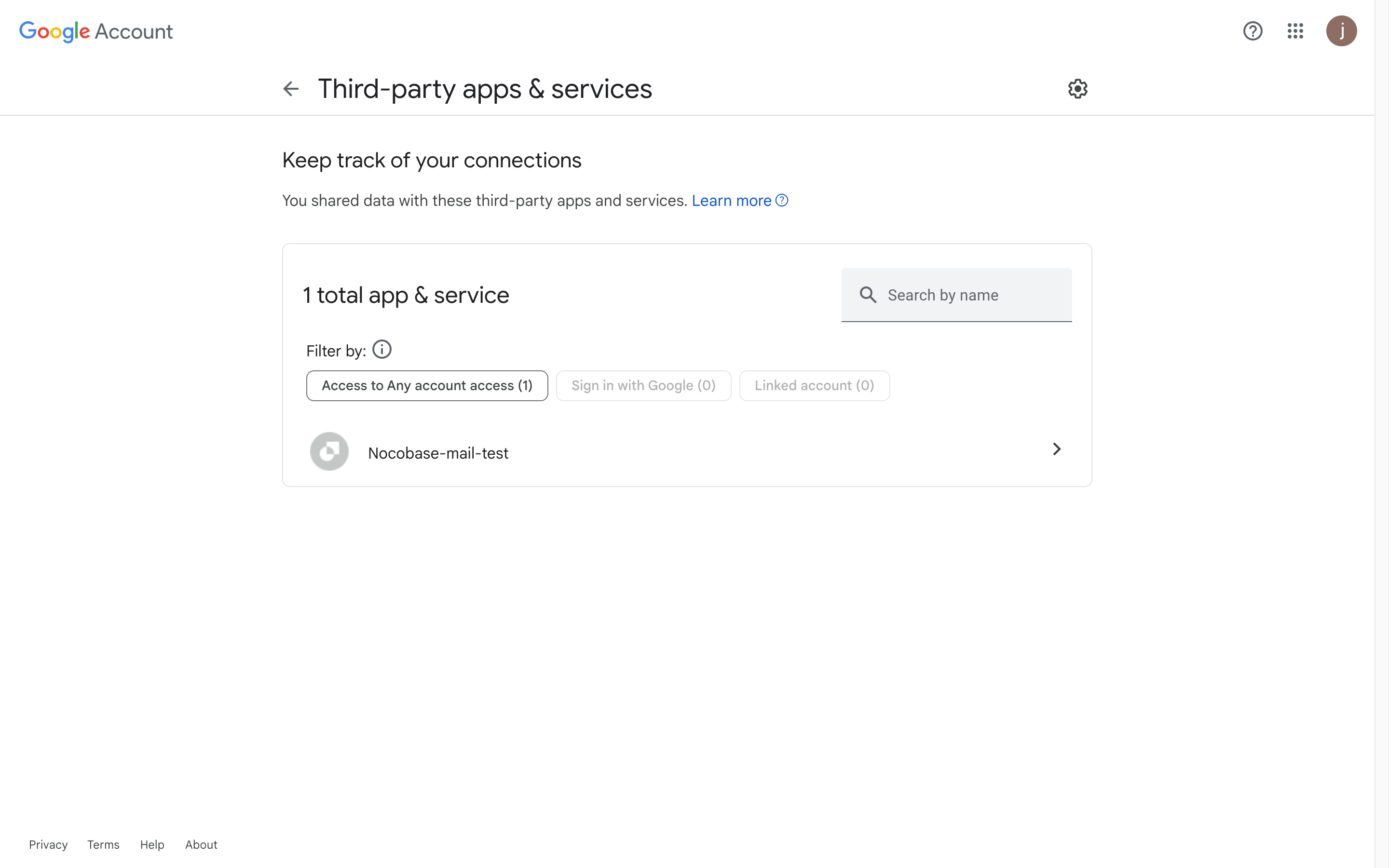
Task: Open the Nocobase-mail-test entry name
Action: [438, 453]
